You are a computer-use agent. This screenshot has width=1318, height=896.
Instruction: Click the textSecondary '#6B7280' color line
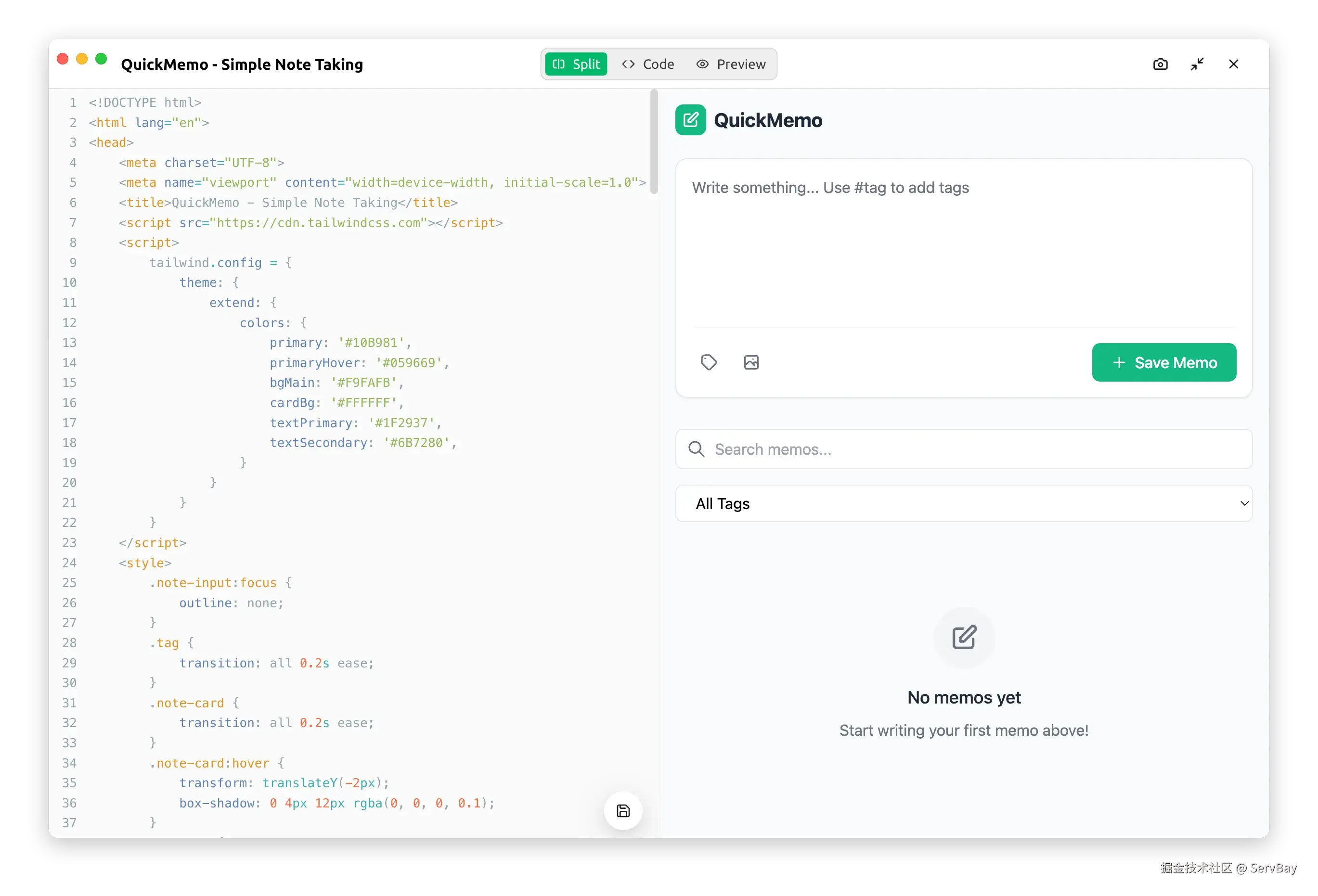point(363,443)
